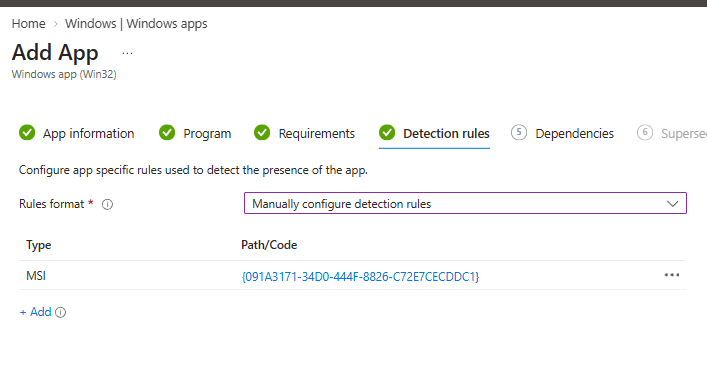Go to the Dependencies step

574,134
